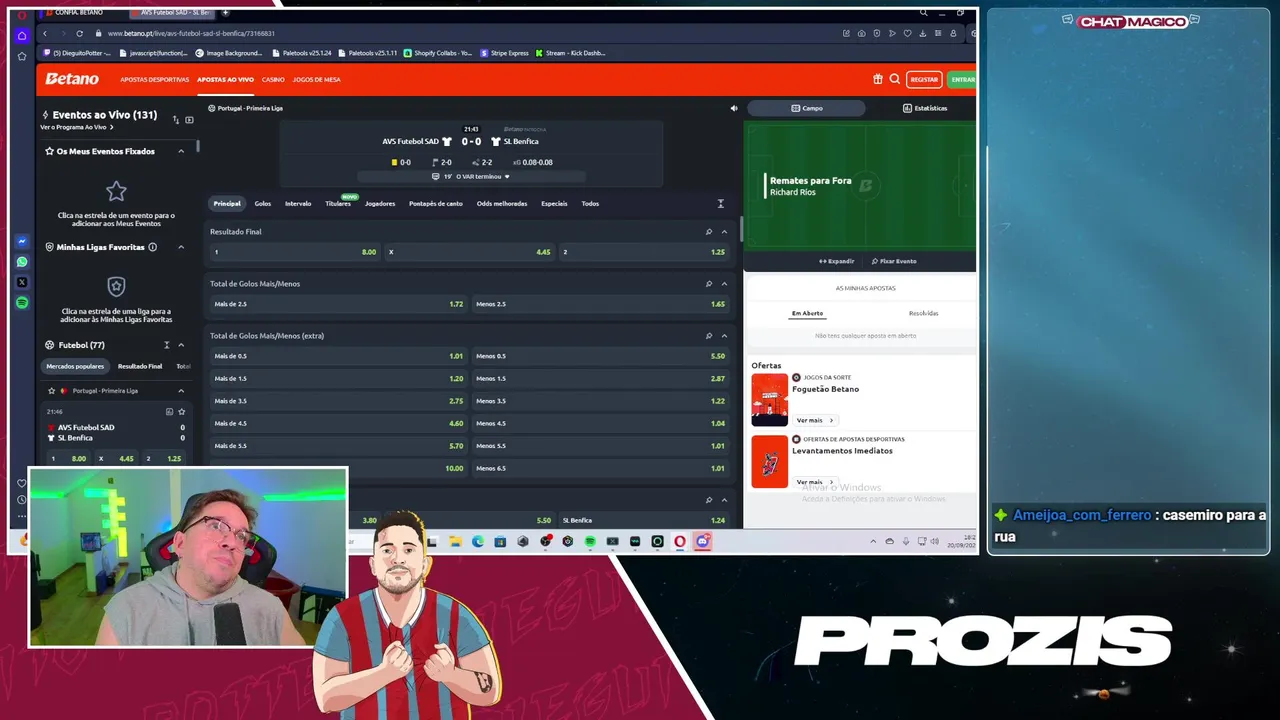Open Discord from the Windows taskbar
The width and height of the screenshot is (1280, 720).
tap(703, 542)
